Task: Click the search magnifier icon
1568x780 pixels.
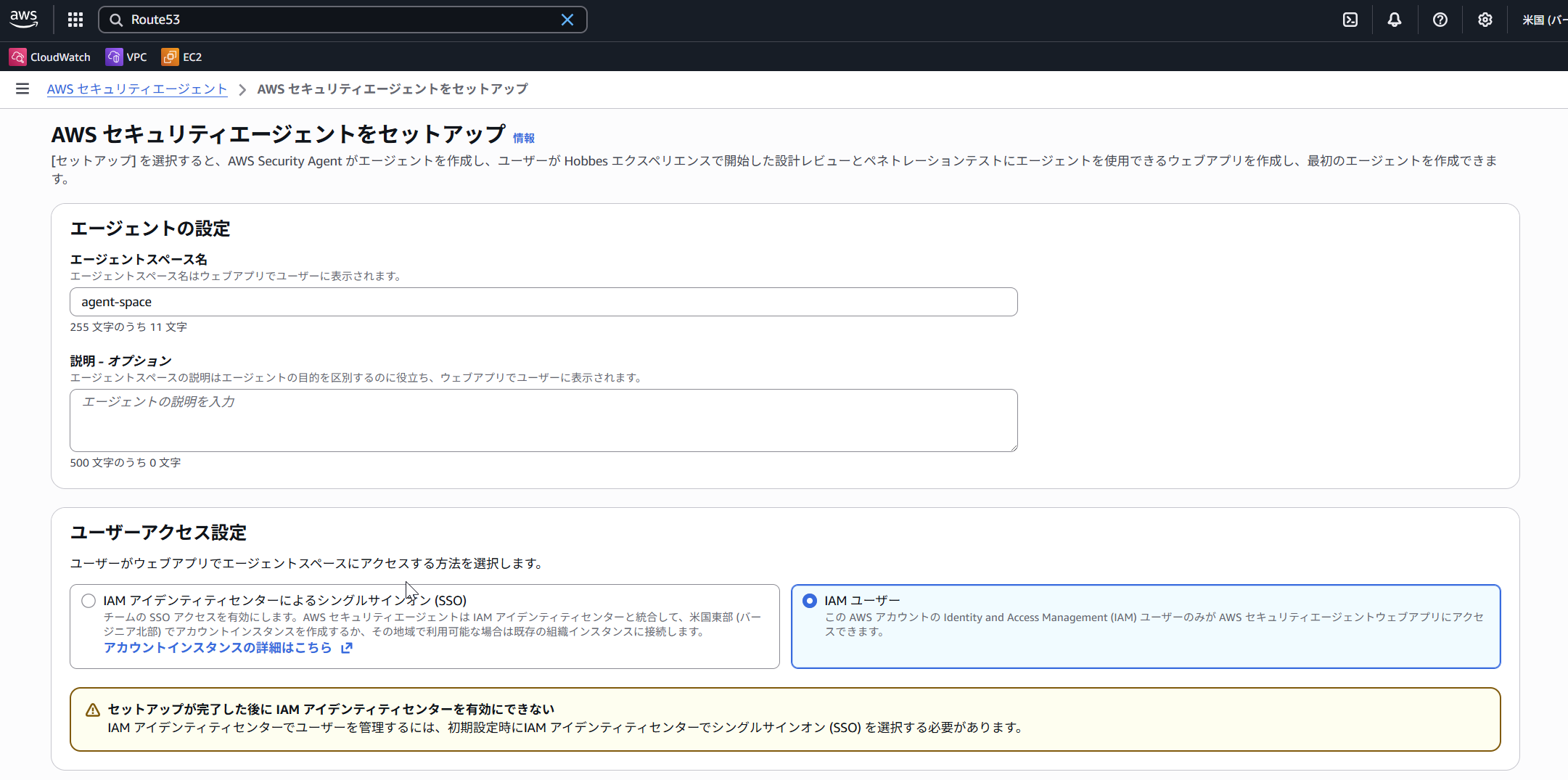Action: click(116, 20)
